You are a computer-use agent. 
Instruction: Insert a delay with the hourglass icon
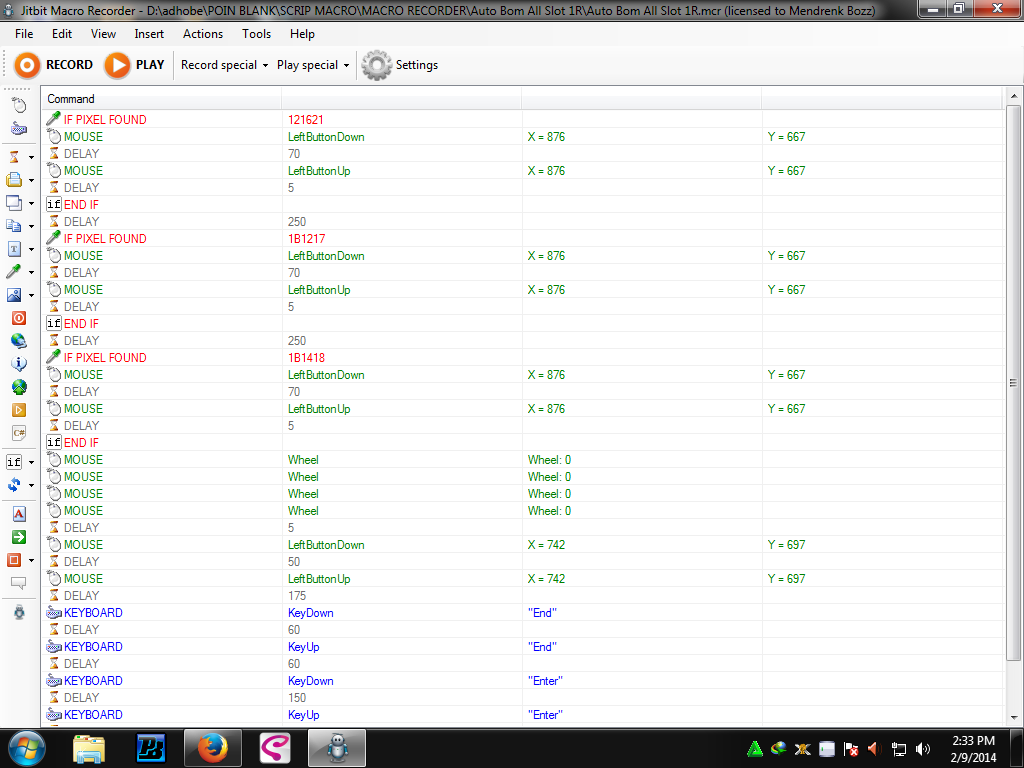14,157
